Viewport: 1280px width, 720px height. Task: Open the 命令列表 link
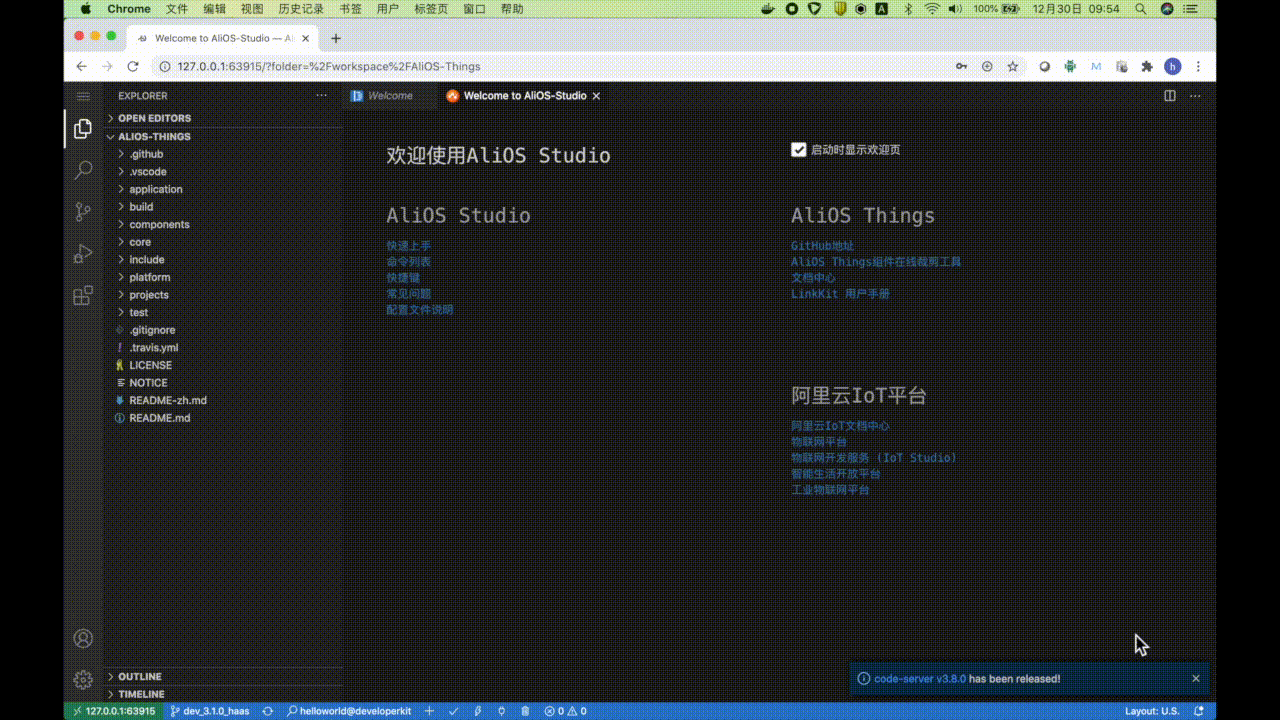pos(409,261)
